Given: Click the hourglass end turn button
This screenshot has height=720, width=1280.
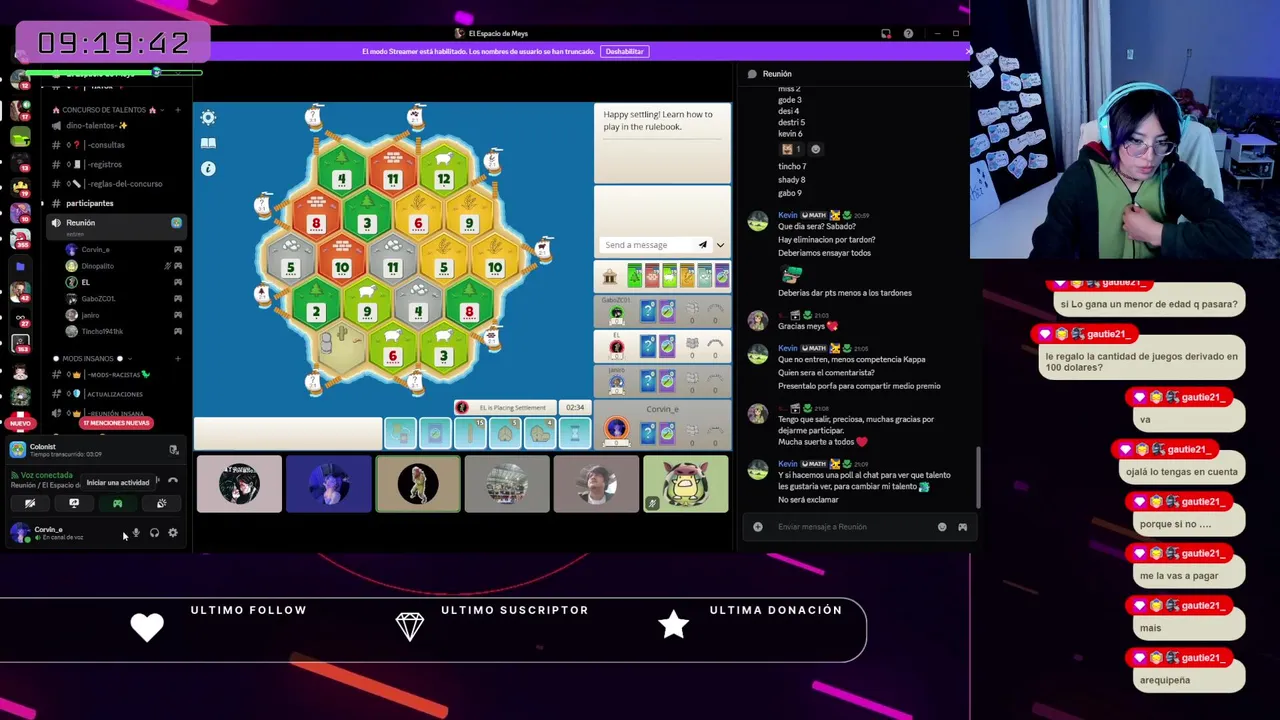Looking at the screenshot, I should pyautogui.click(x=575, y=432).
